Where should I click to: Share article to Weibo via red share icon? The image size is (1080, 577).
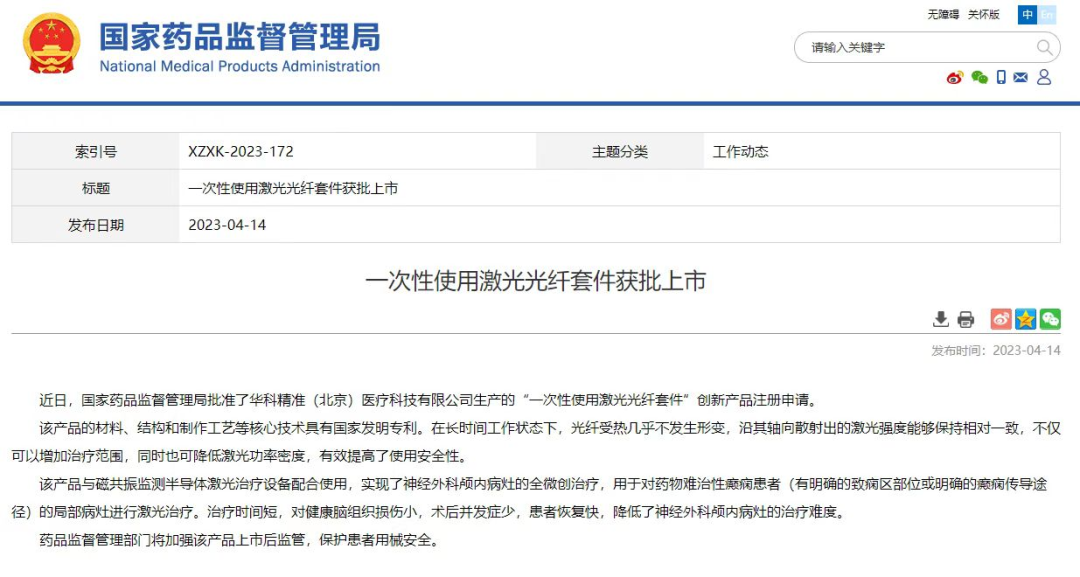point(1001,319)
